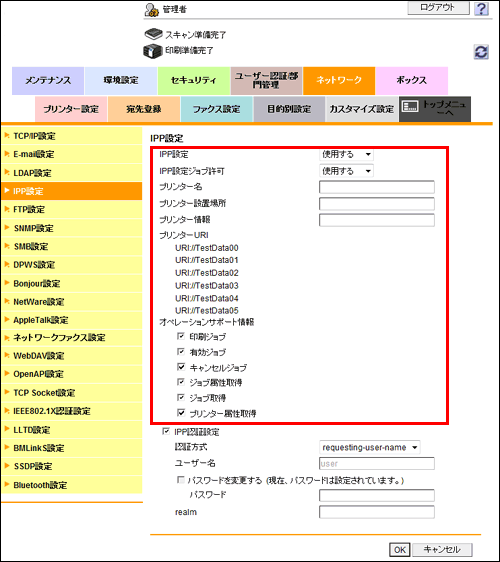The width and height of the screenshot is (500, 562).
Task: Click the arrow icon beside Bluetooth設定
Action: coord(7,484)
